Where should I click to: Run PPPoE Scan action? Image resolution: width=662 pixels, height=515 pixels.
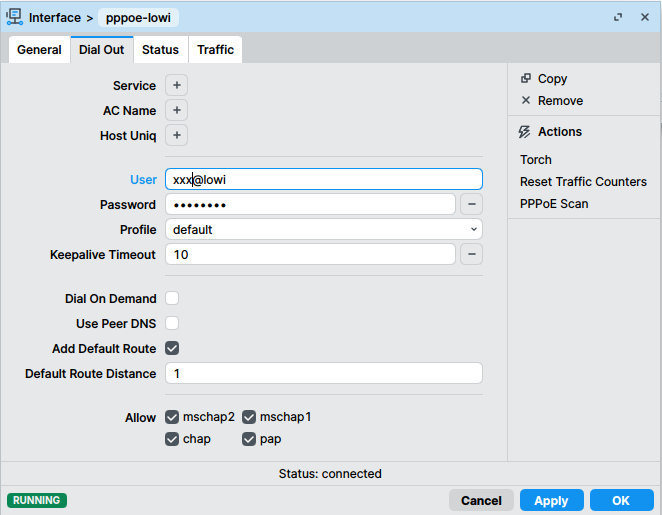tap(554, 203)
